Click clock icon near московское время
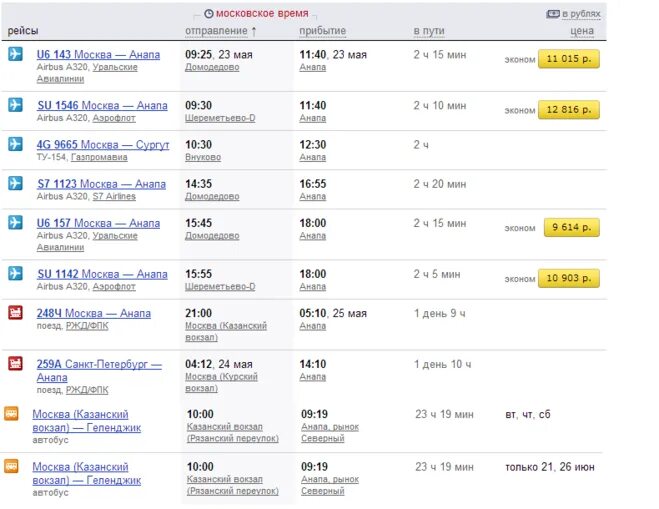 coord(209,14)
